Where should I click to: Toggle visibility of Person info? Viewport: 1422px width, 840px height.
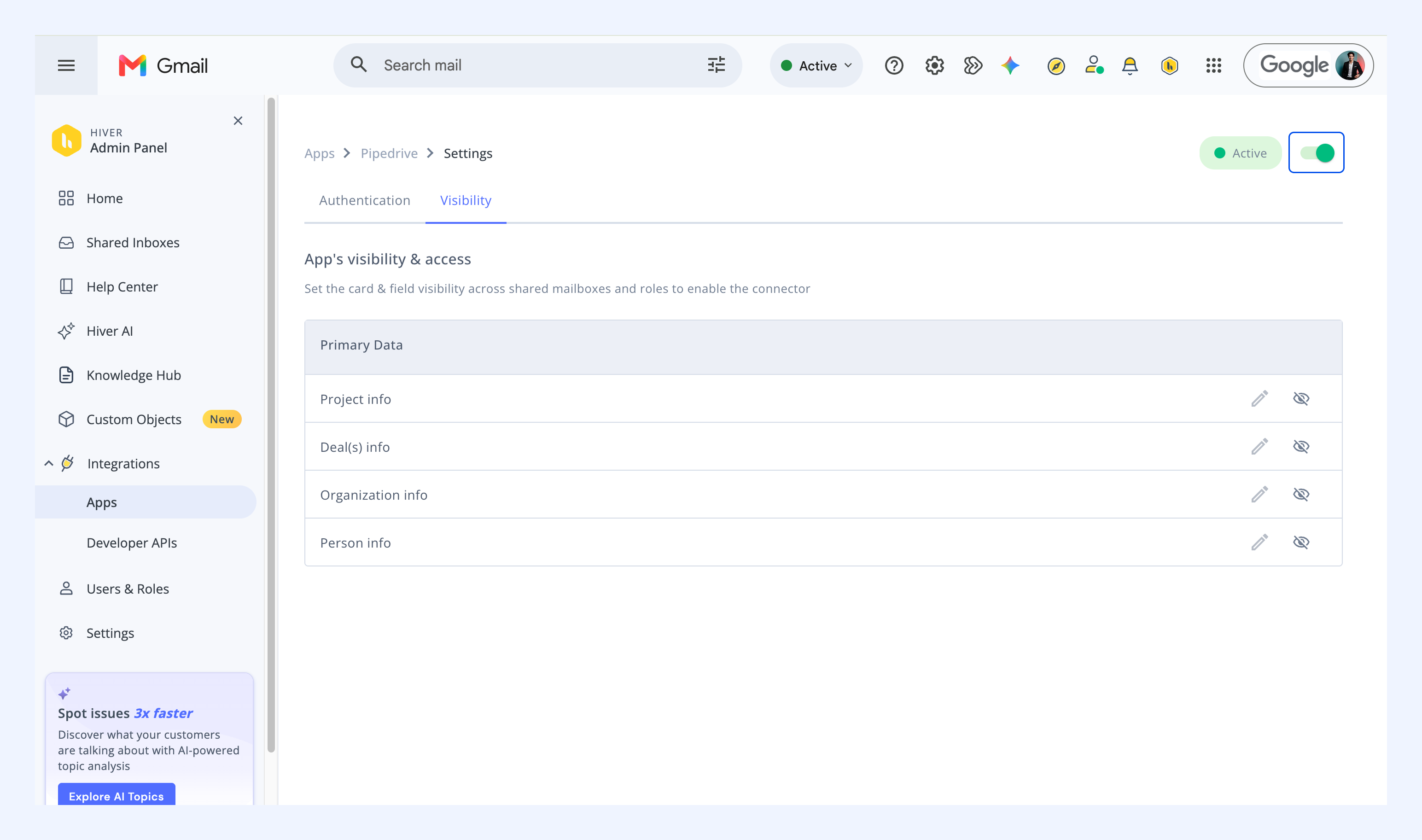point(1301,542)
